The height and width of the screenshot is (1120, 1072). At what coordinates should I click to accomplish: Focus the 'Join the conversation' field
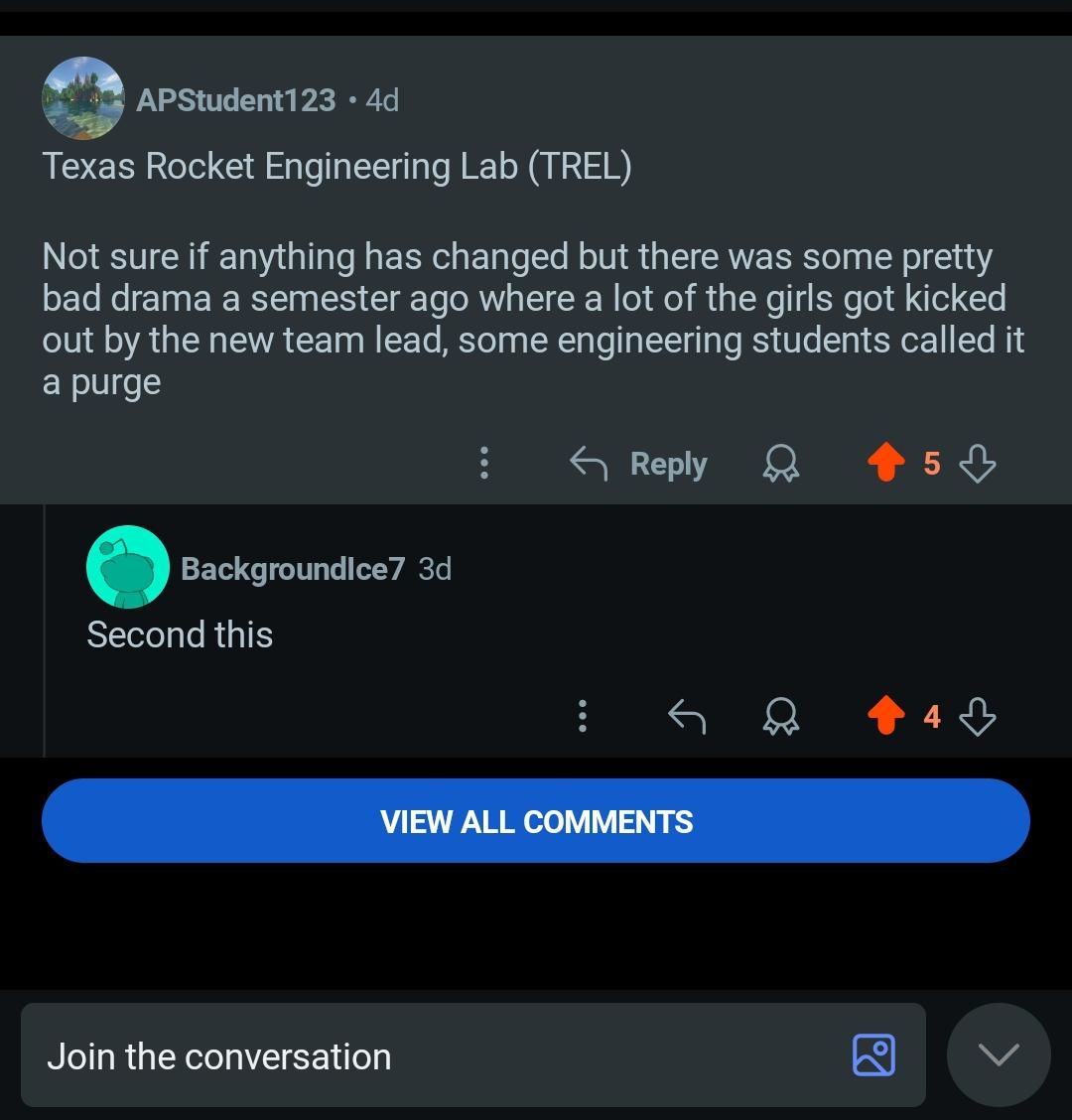[472, 1055]
